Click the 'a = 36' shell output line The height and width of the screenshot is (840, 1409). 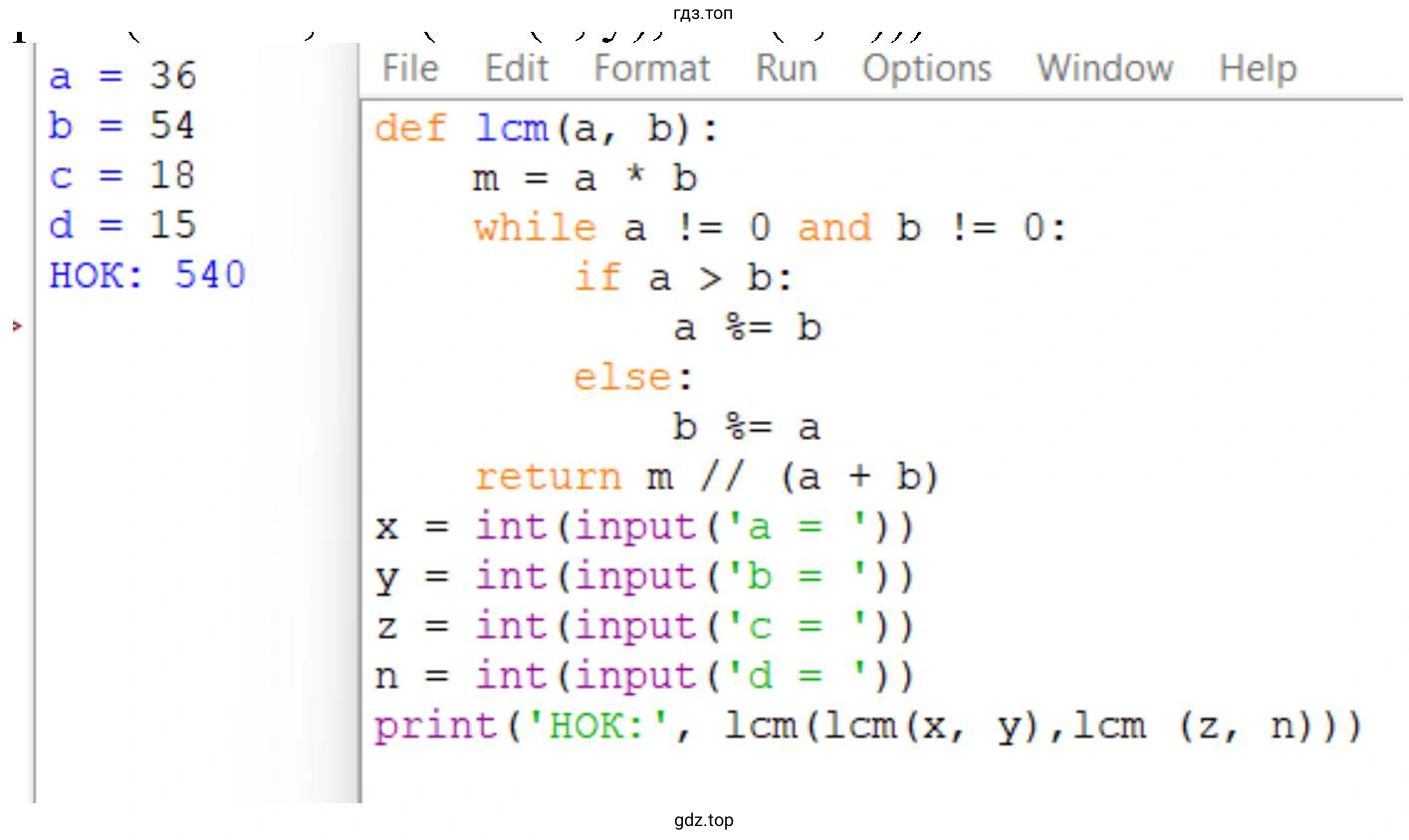(x=122, y=76)
